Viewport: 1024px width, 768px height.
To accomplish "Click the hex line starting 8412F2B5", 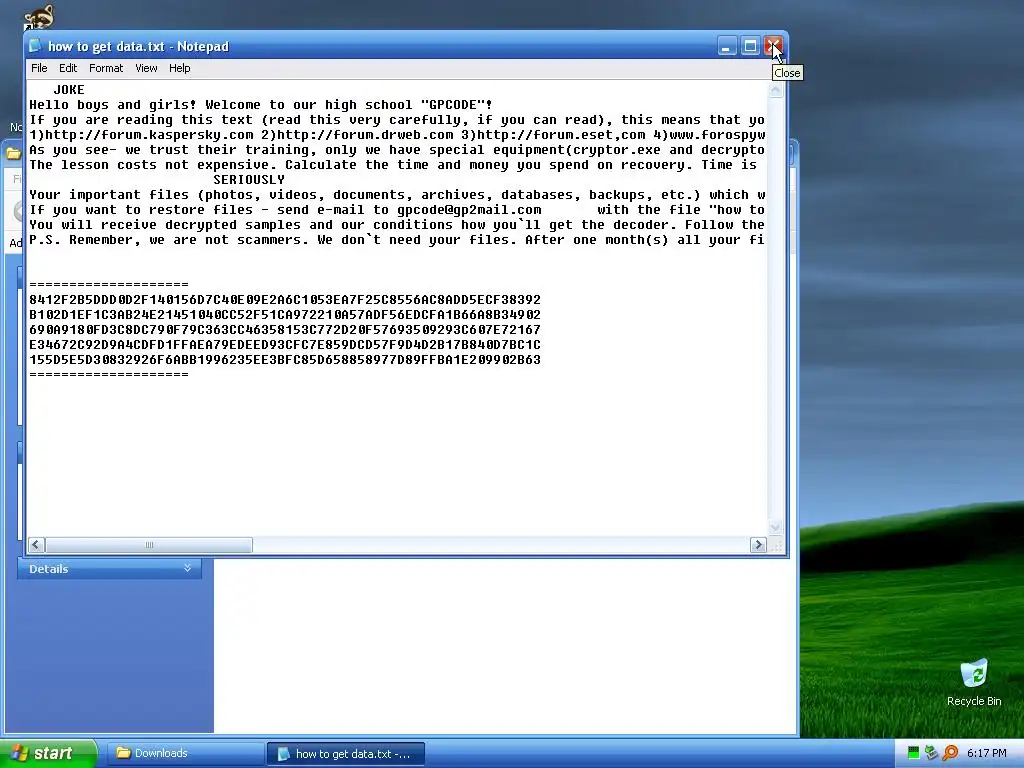I will pos(285,300).
